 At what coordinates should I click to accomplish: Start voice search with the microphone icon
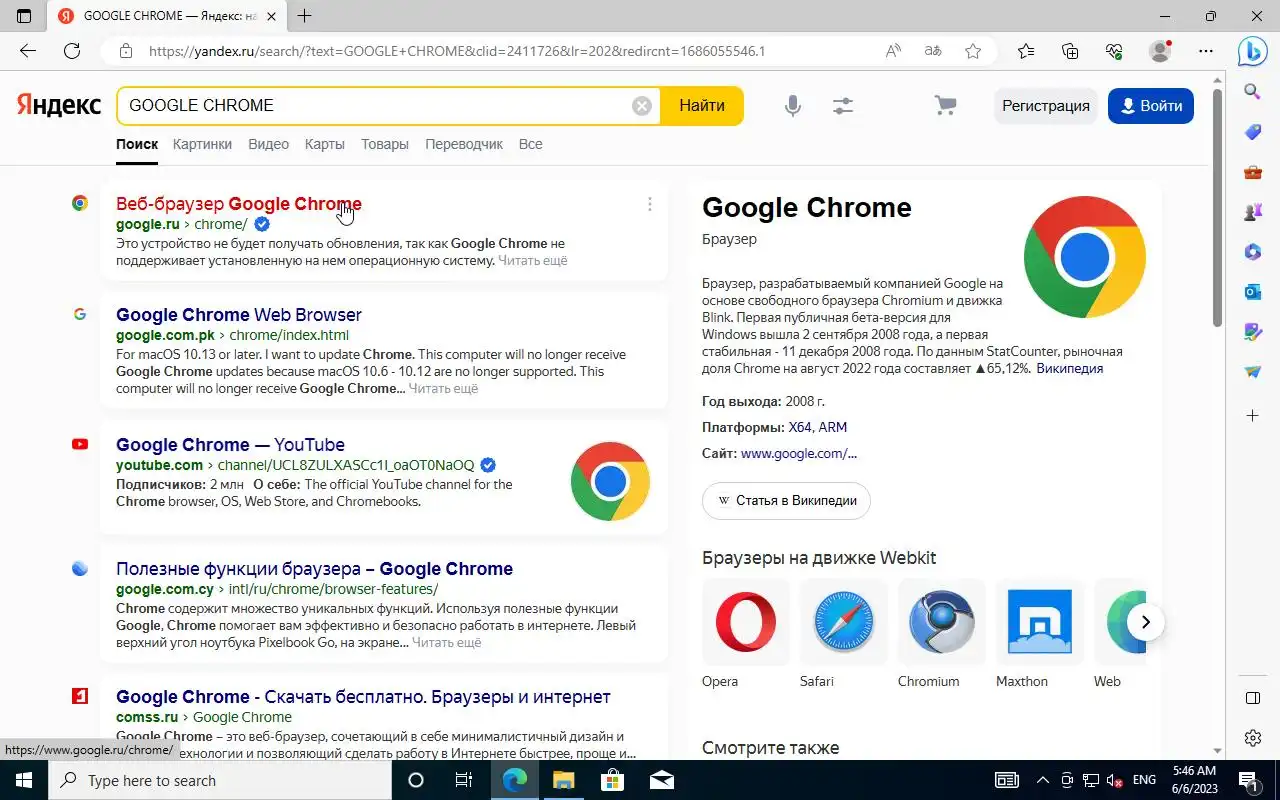(x=793, y=106)
